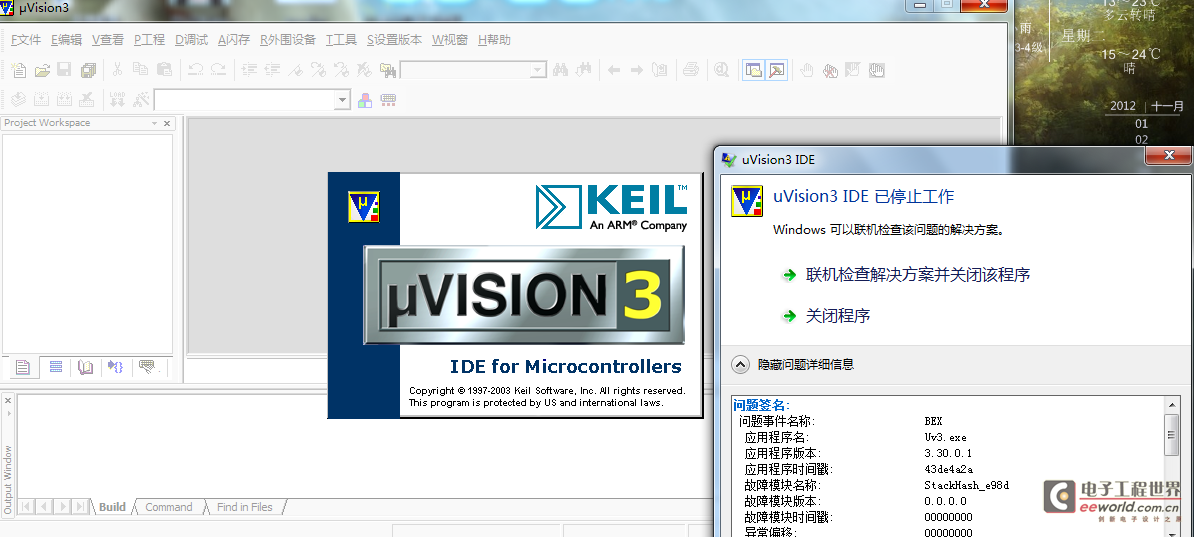This screenshot has height=537, width=1194.
Task: Click first-tab scroll arrow in Output Window
Action: tap(24, 507)
